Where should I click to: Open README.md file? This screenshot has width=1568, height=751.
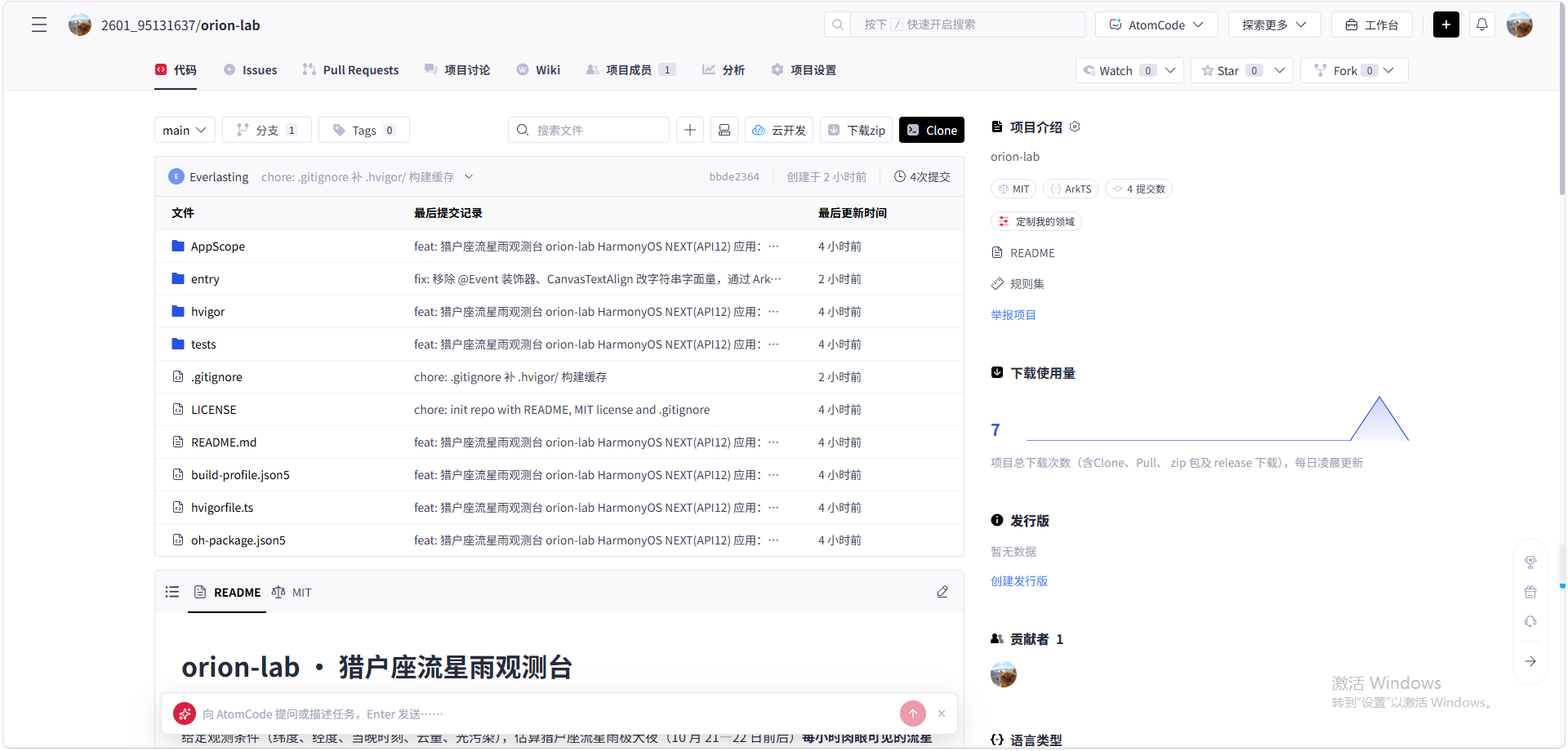click(x=224, y=442)
